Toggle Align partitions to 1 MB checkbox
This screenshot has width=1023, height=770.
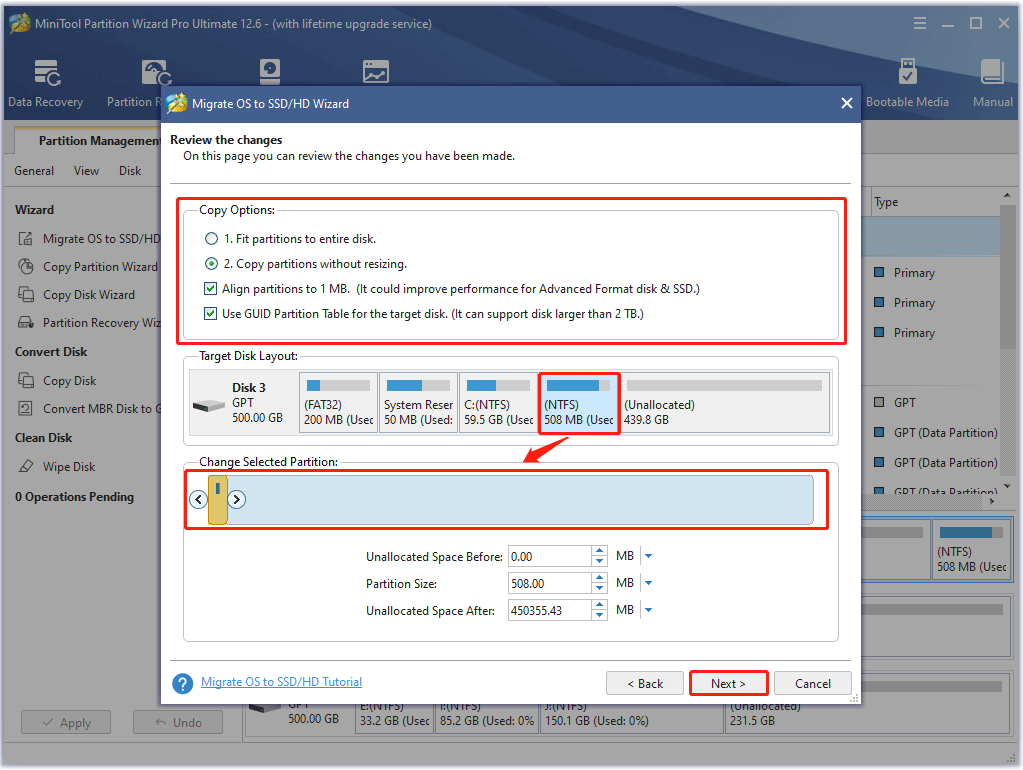pyautogui.click(x=210, y=288)
